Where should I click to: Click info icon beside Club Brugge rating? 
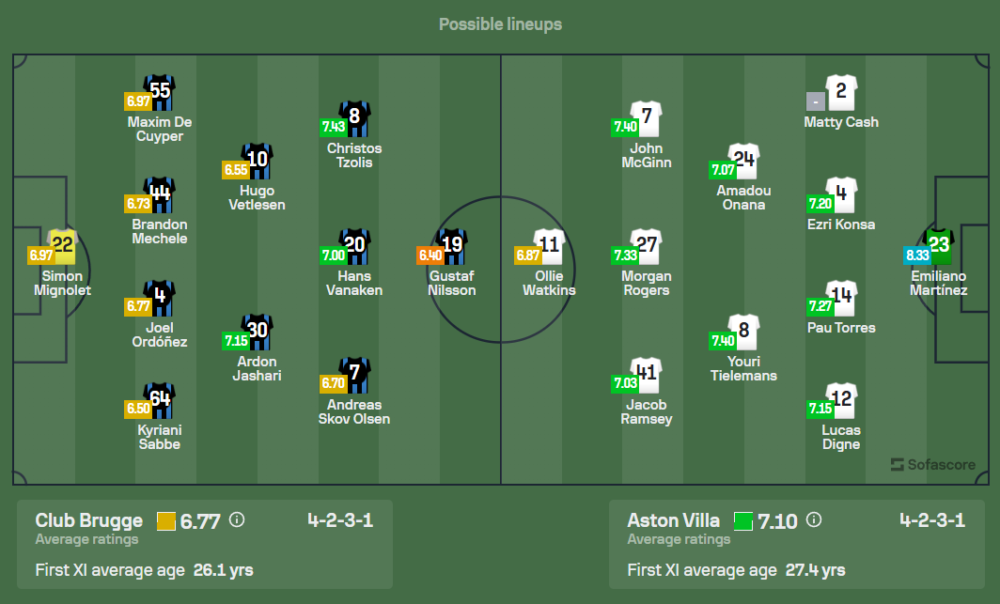pos(237,520)
